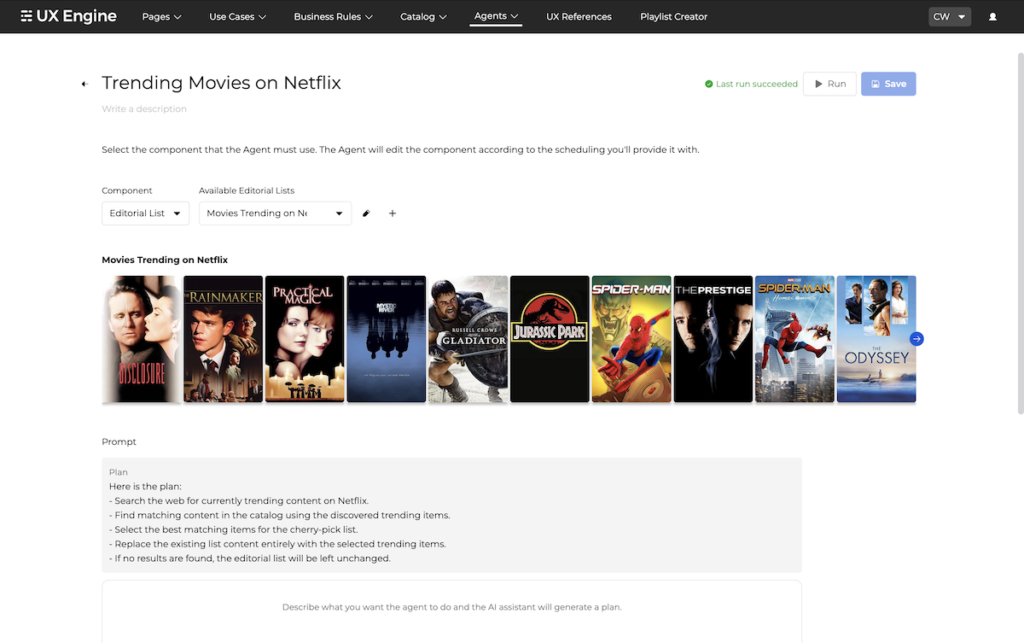The width and height of the screenshot is (1024, 643).
Task: Go back using the left arrow icon
Action: pos(84,84)
